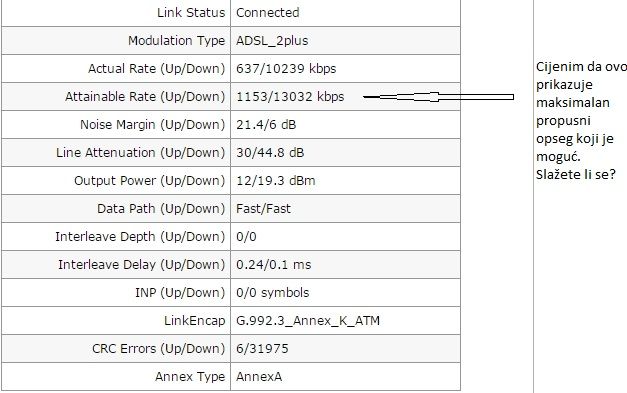The image size is (627, 393).
Task: Click the Connected status value
Action: click(268, 13)
